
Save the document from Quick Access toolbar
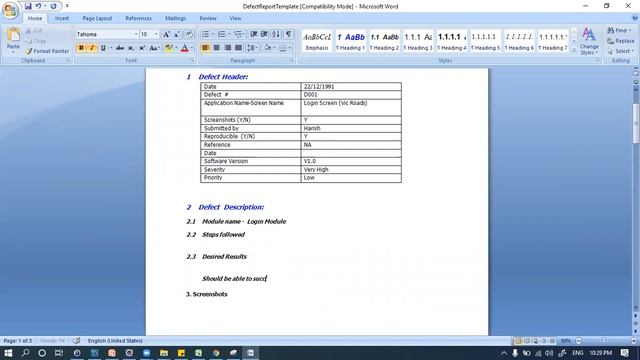pyautogui.click(x=28, y=6)
